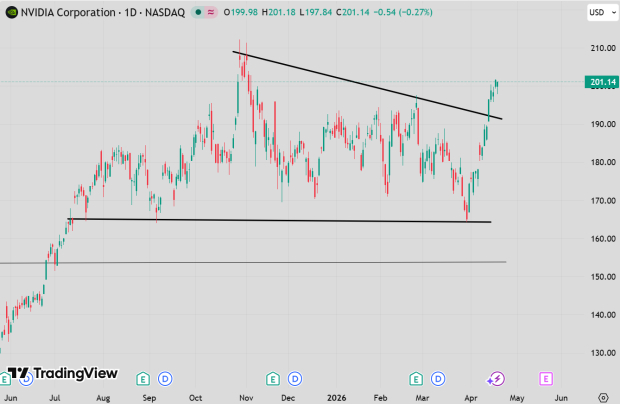The height and width of the screenshot is (404, 620).
Task: Click the change value −0.54 (−0.27%)
Action: point(403,12)
